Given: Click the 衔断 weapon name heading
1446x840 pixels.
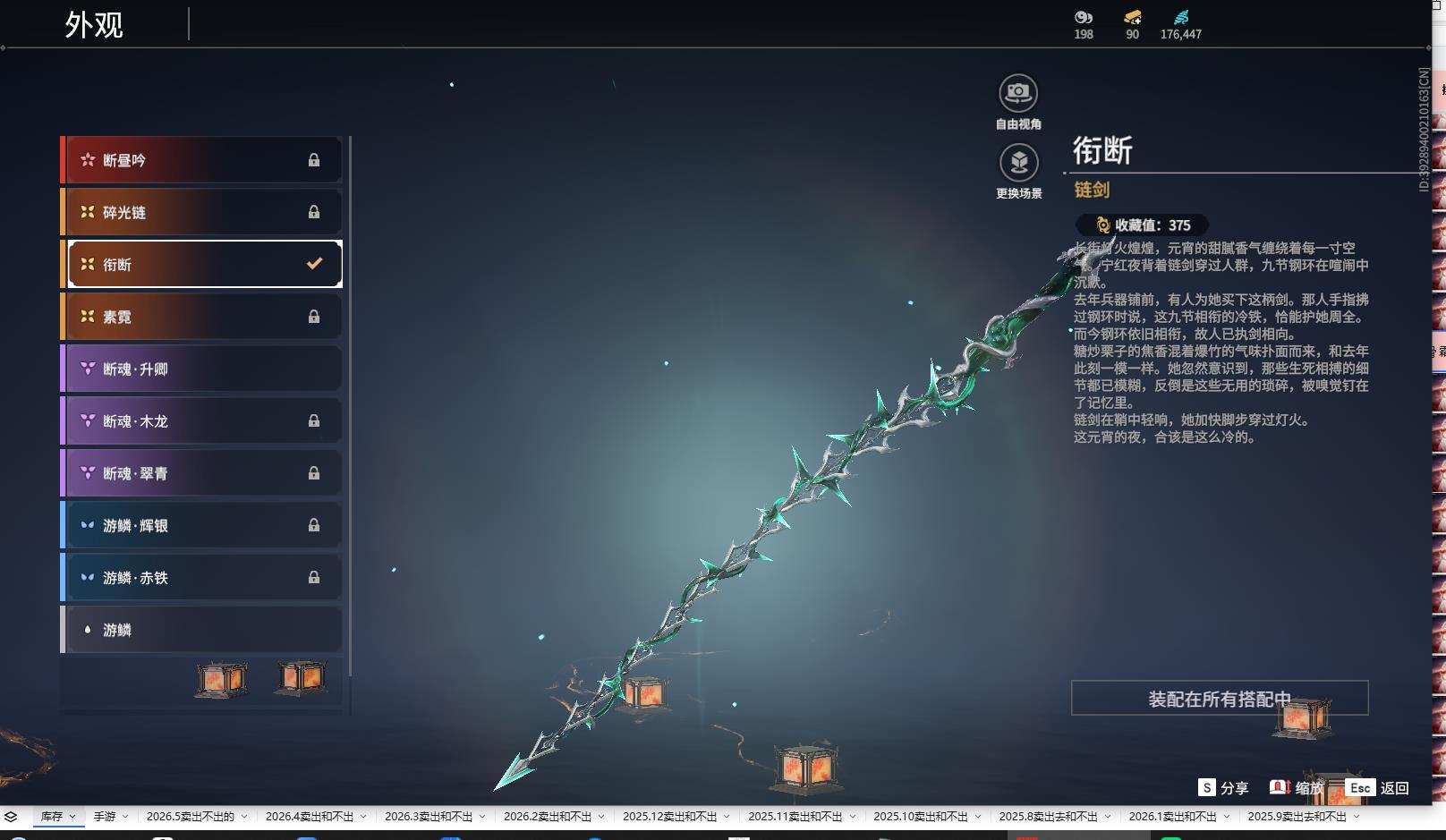Looking at the screenshot, I should (1103, 150).
